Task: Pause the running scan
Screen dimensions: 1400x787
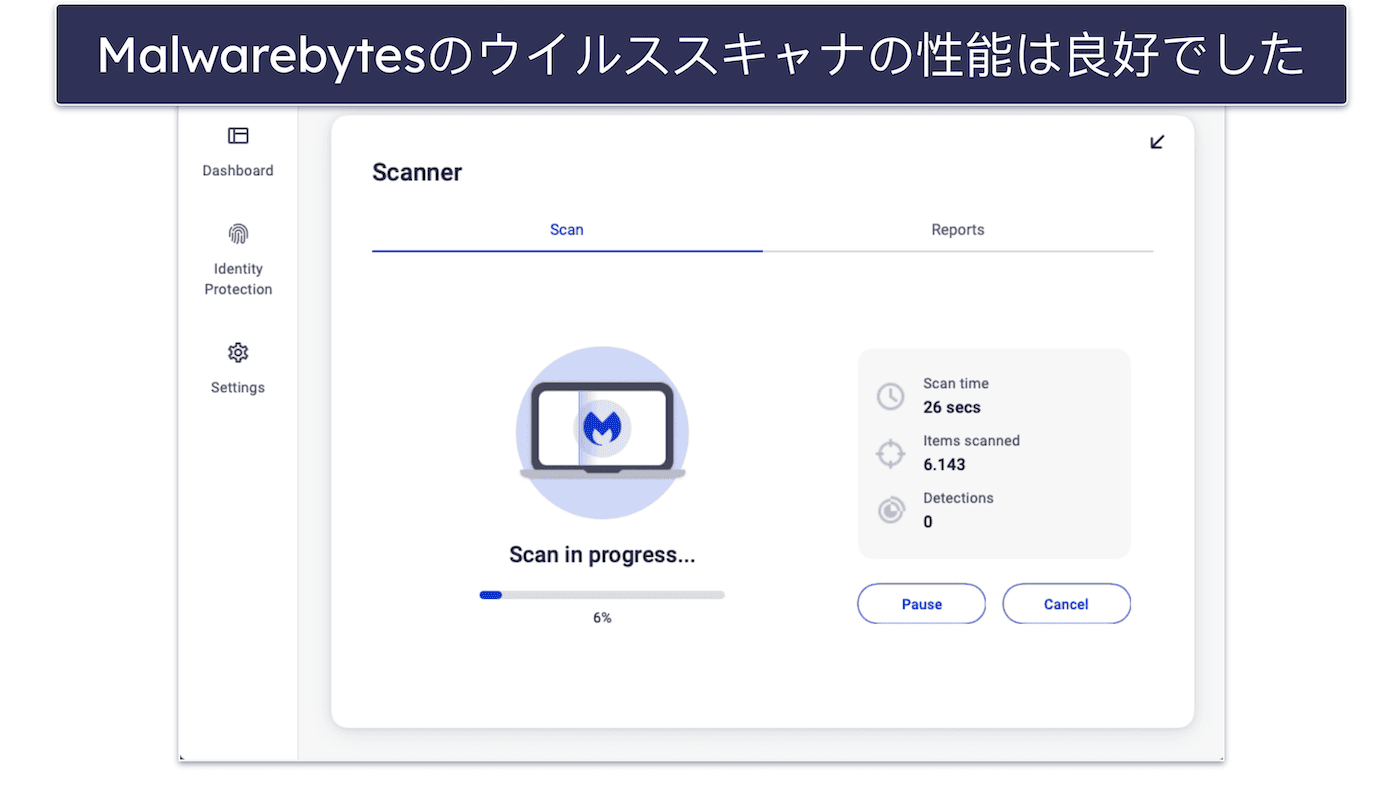Action: 921,604
